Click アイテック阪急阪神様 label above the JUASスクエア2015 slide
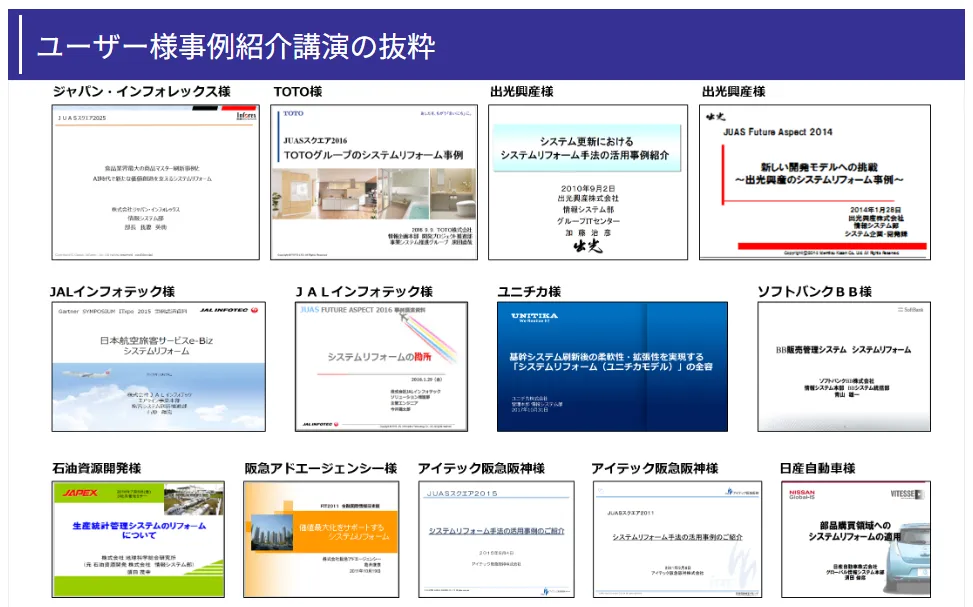Viewport: 973px width, 607px height. (x=482, y=469)
